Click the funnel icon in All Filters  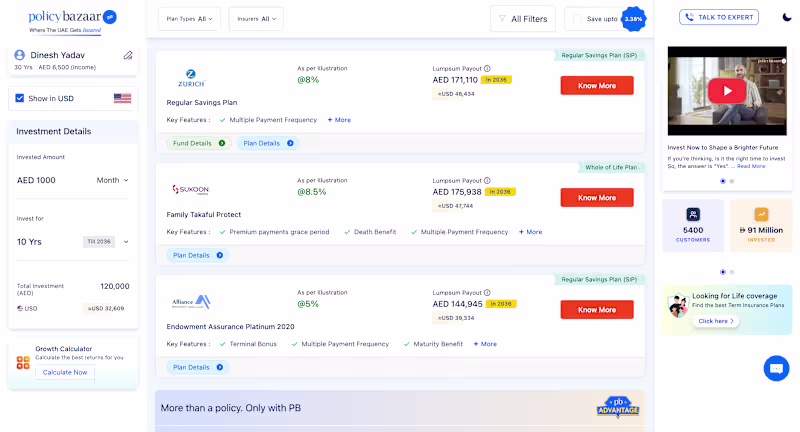click(502, 19)
